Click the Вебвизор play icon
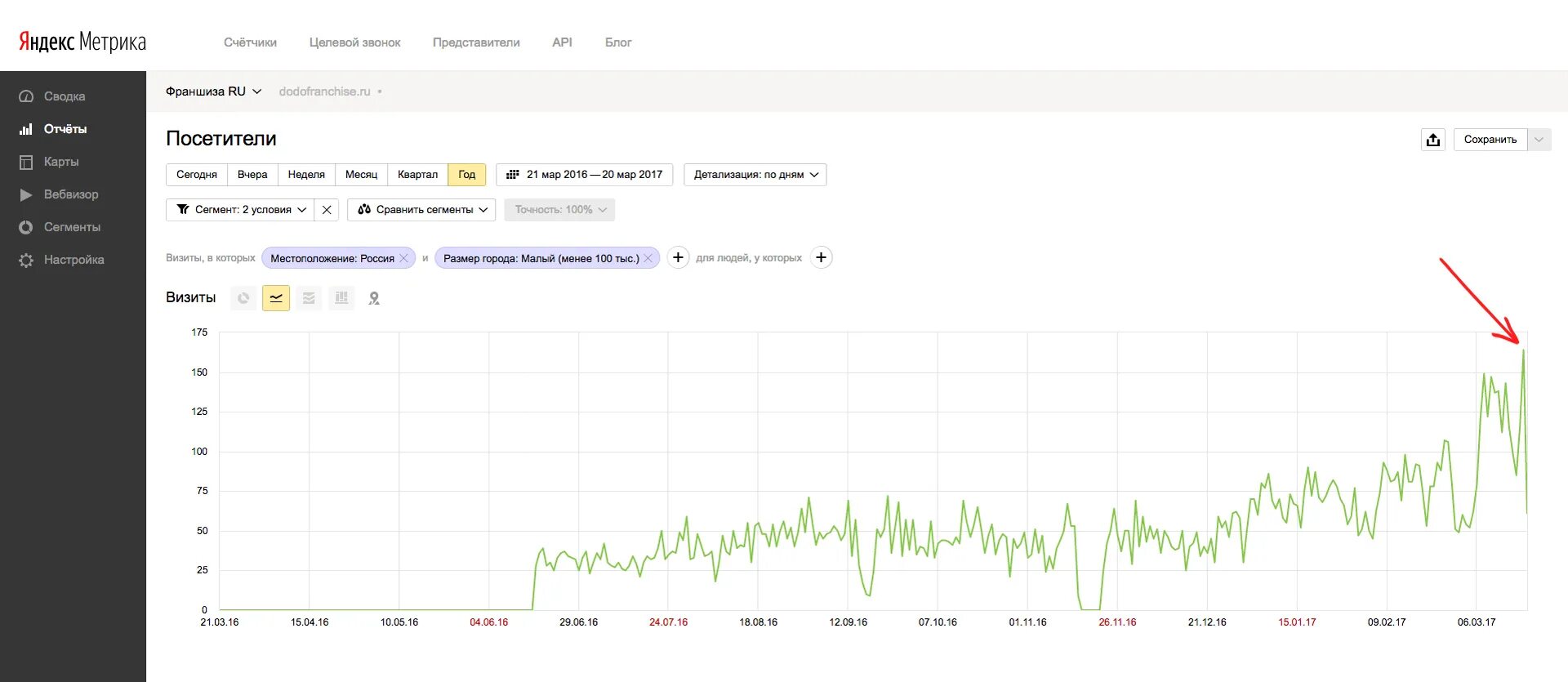This screenshot has width=1568, height=682. 26,194
